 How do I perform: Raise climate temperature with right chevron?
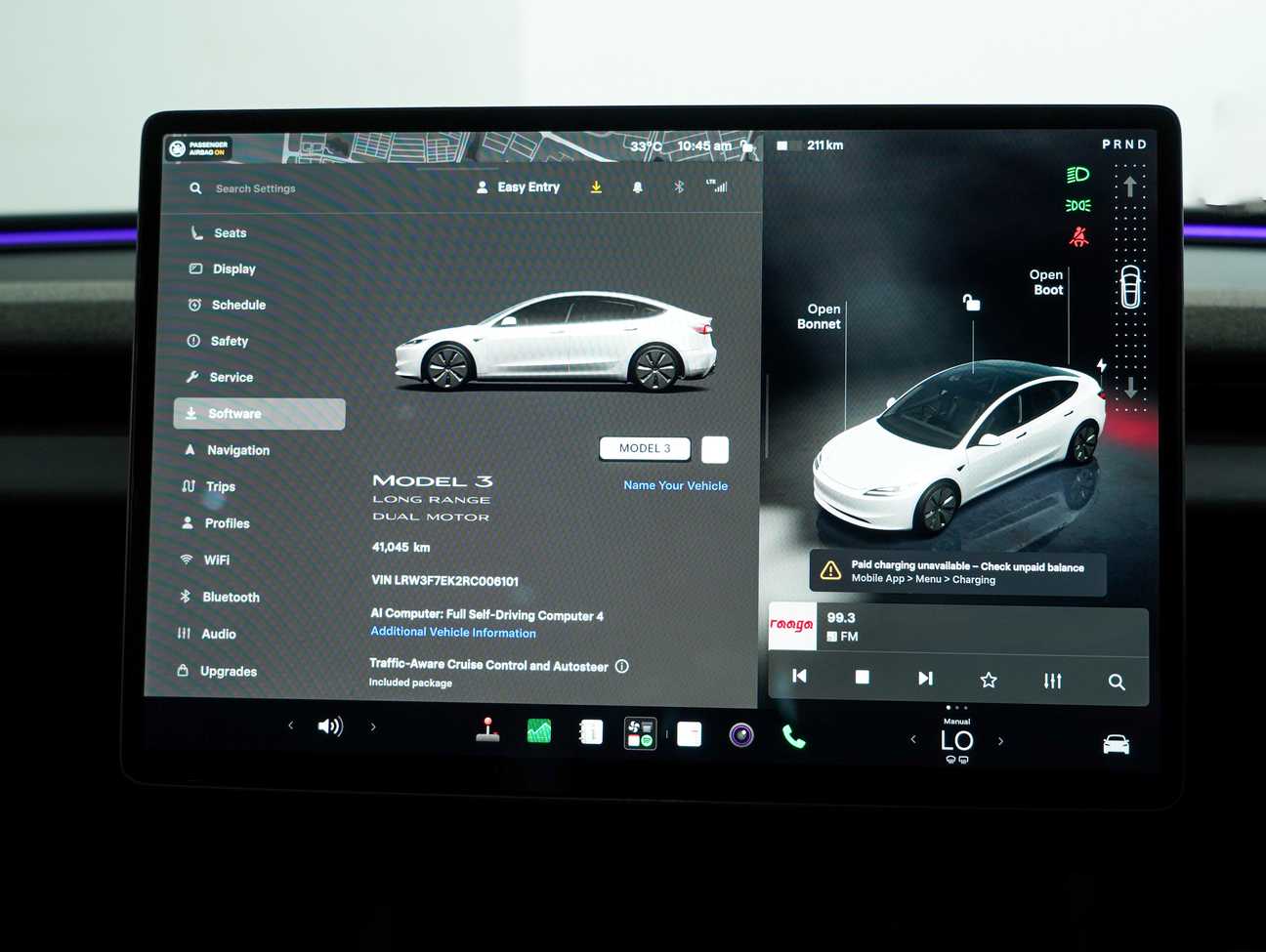tap(1000, 741)
